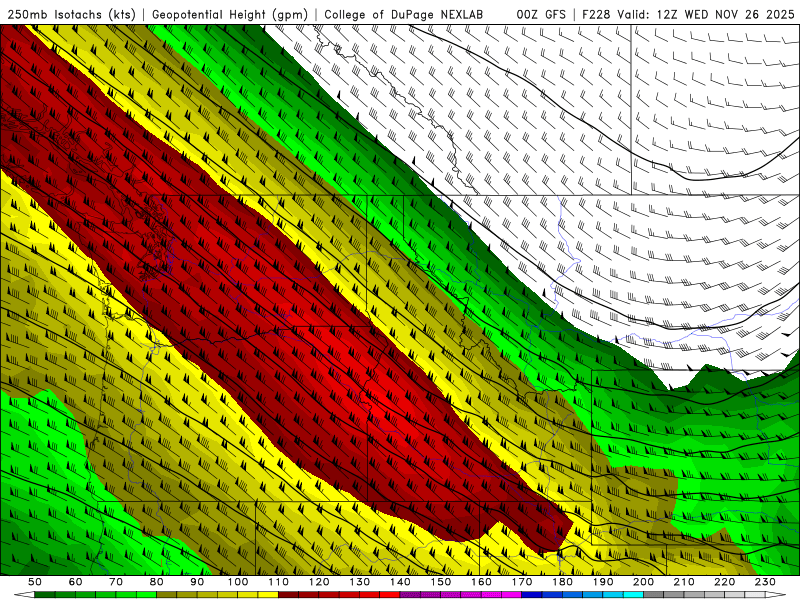Click the '60' color scale label

coord(76,582)
